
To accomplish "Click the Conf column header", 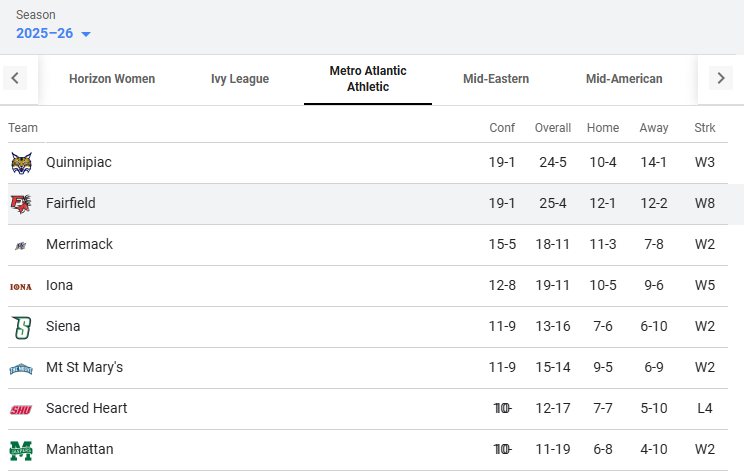I will (x=502, y=128).
